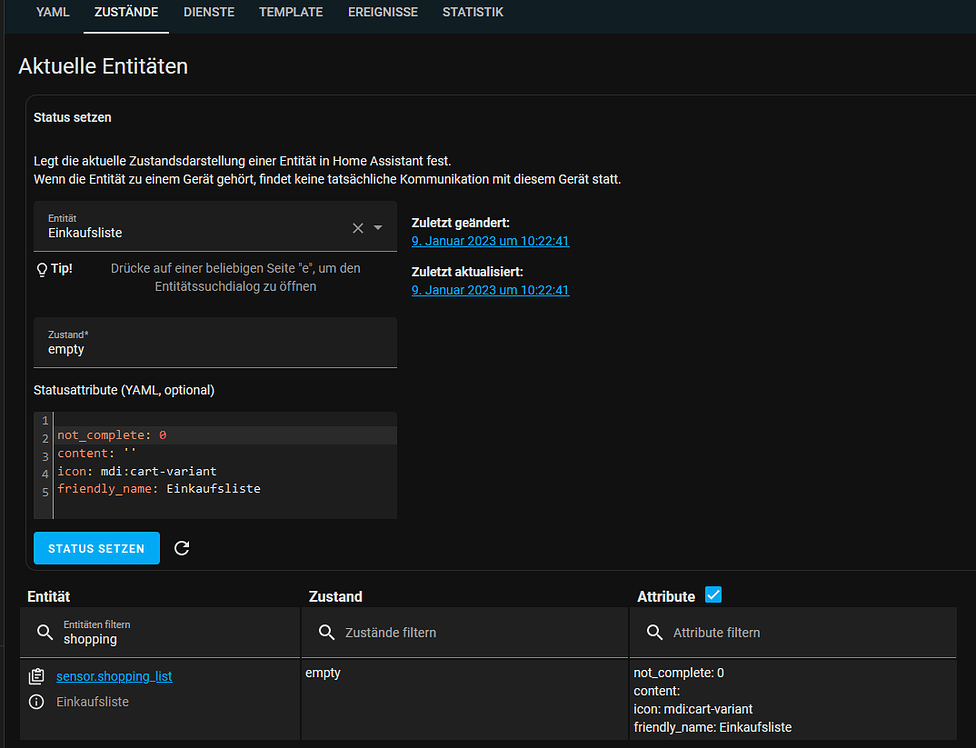The height and width of the screenshot is (748, 976).
Task: Click the search icon in Entitäten filtern
Action: [44, 632]
